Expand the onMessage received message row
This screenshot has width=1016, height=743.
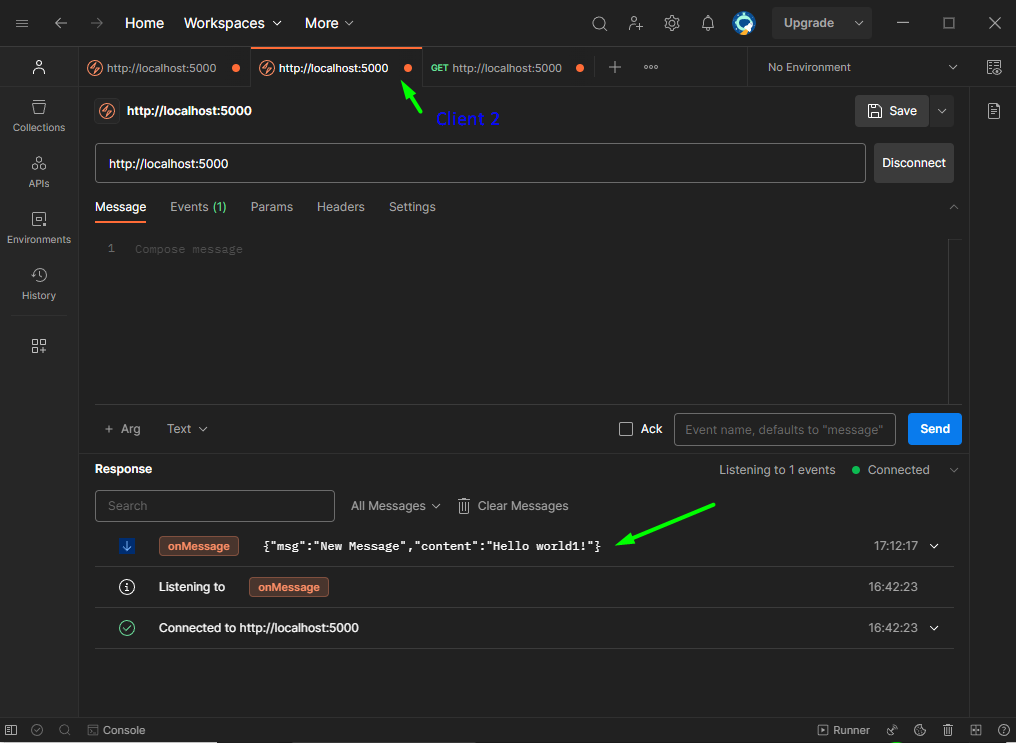coord(934,546)
